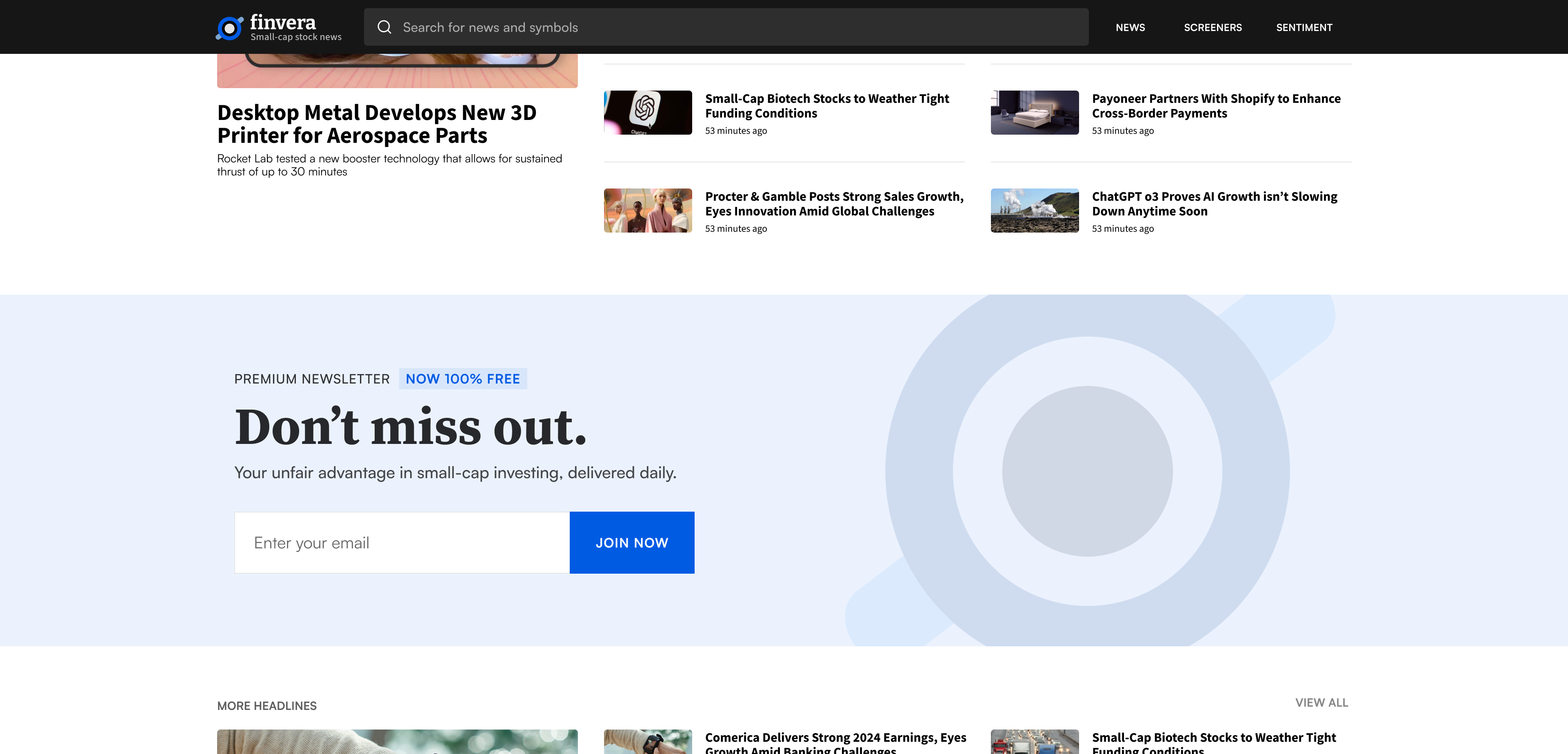The image size is (1568, 754).
Task: Open Comerica Delivers Strong 2024 Earnings headline
Action: point(835,738)
